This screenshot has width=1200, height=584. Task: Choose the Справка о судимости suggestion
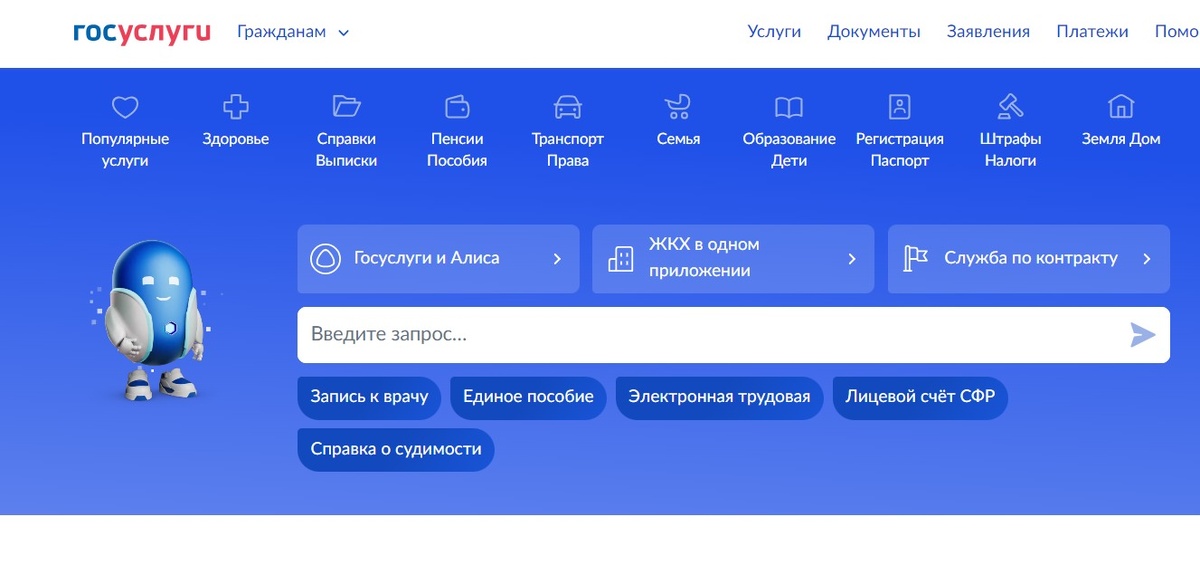click(x=396, y=450)
